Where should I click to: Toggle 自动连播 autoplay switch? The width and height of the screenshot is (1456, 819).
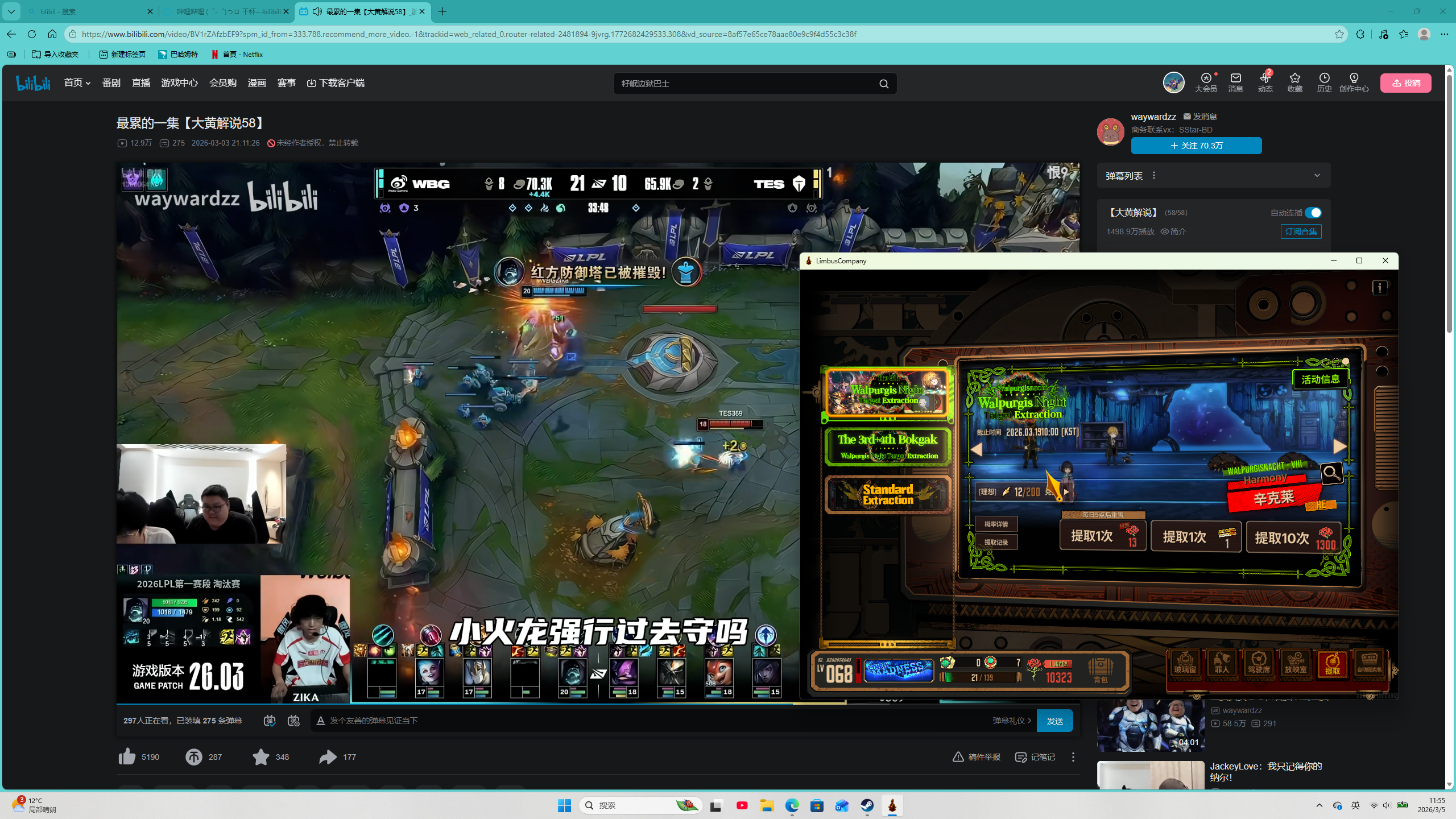(1313, 213)
